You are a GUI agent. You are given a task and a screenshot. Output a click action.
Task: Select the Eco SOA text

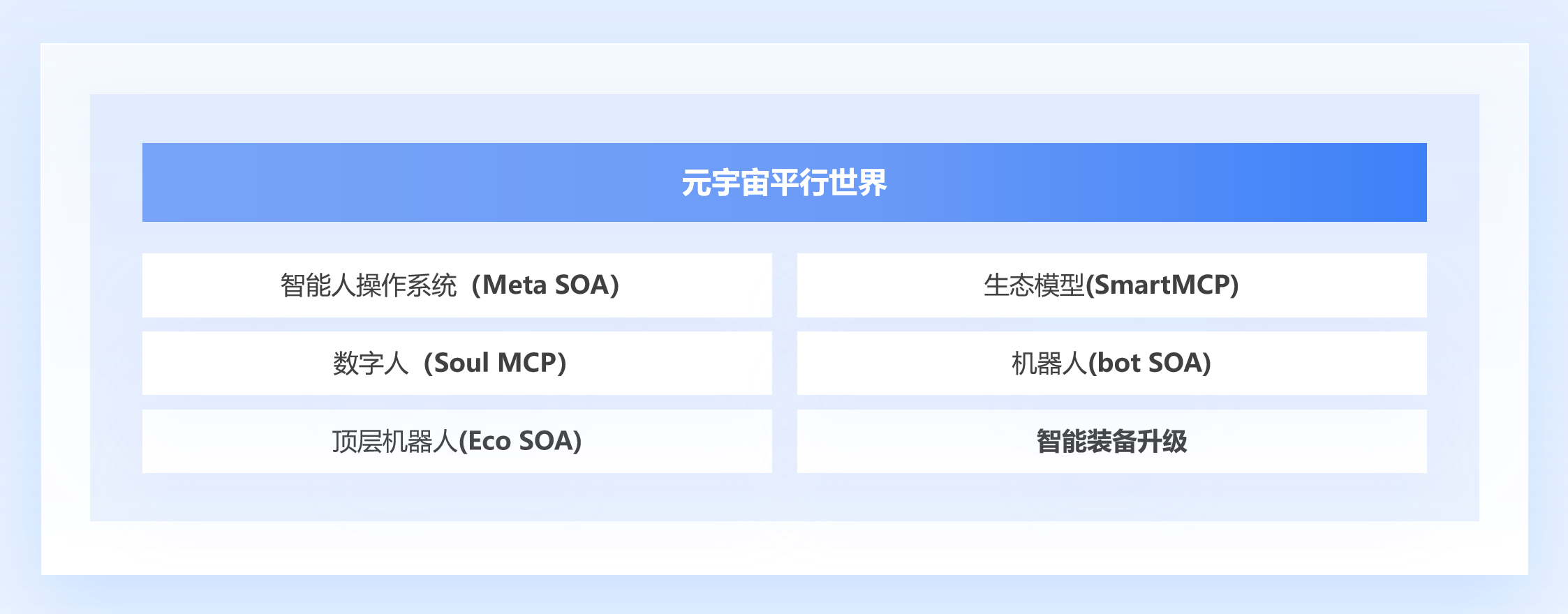[520, 441]
